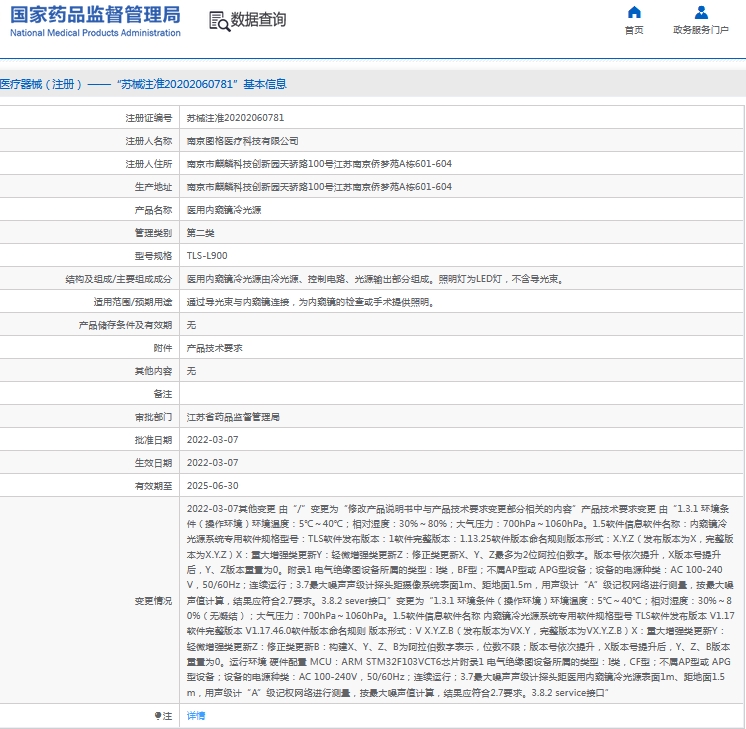Image resolution: width=746 pixels, height=729 pixels.
Task: Click the 批准日期 value 2022-03-07
Action: (x=212, y=440)
